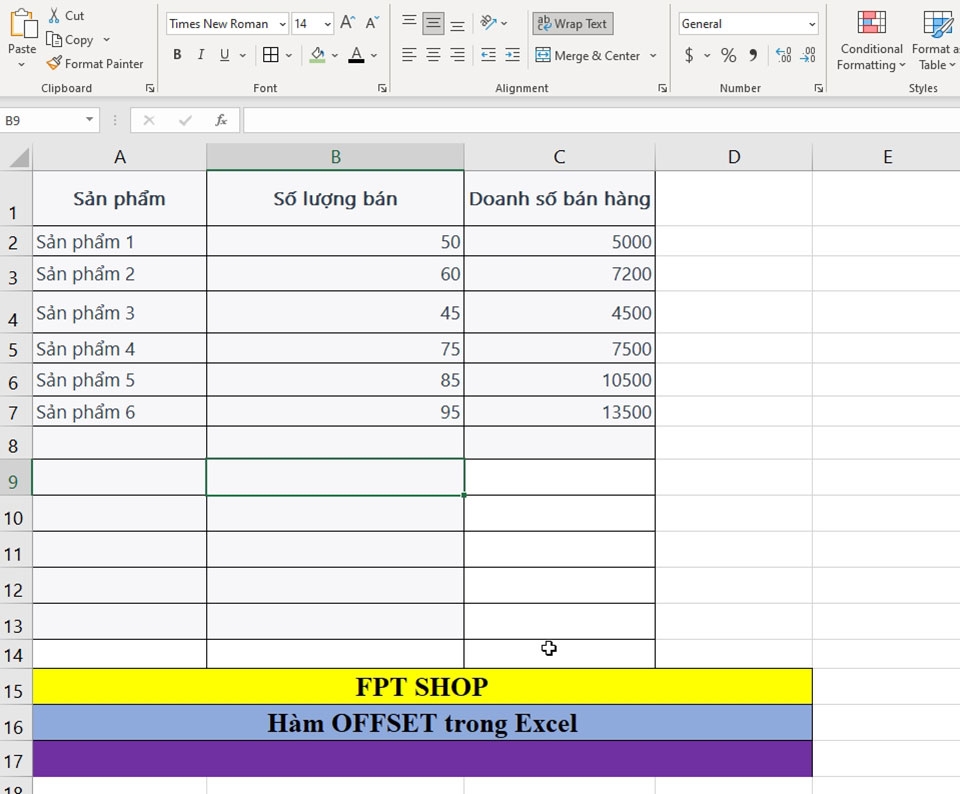The height and width of the screenshot is (794, 960).
Task: Click 'Hàm OFFSET trong Excel' cell
Action: (x=422, y=723)
